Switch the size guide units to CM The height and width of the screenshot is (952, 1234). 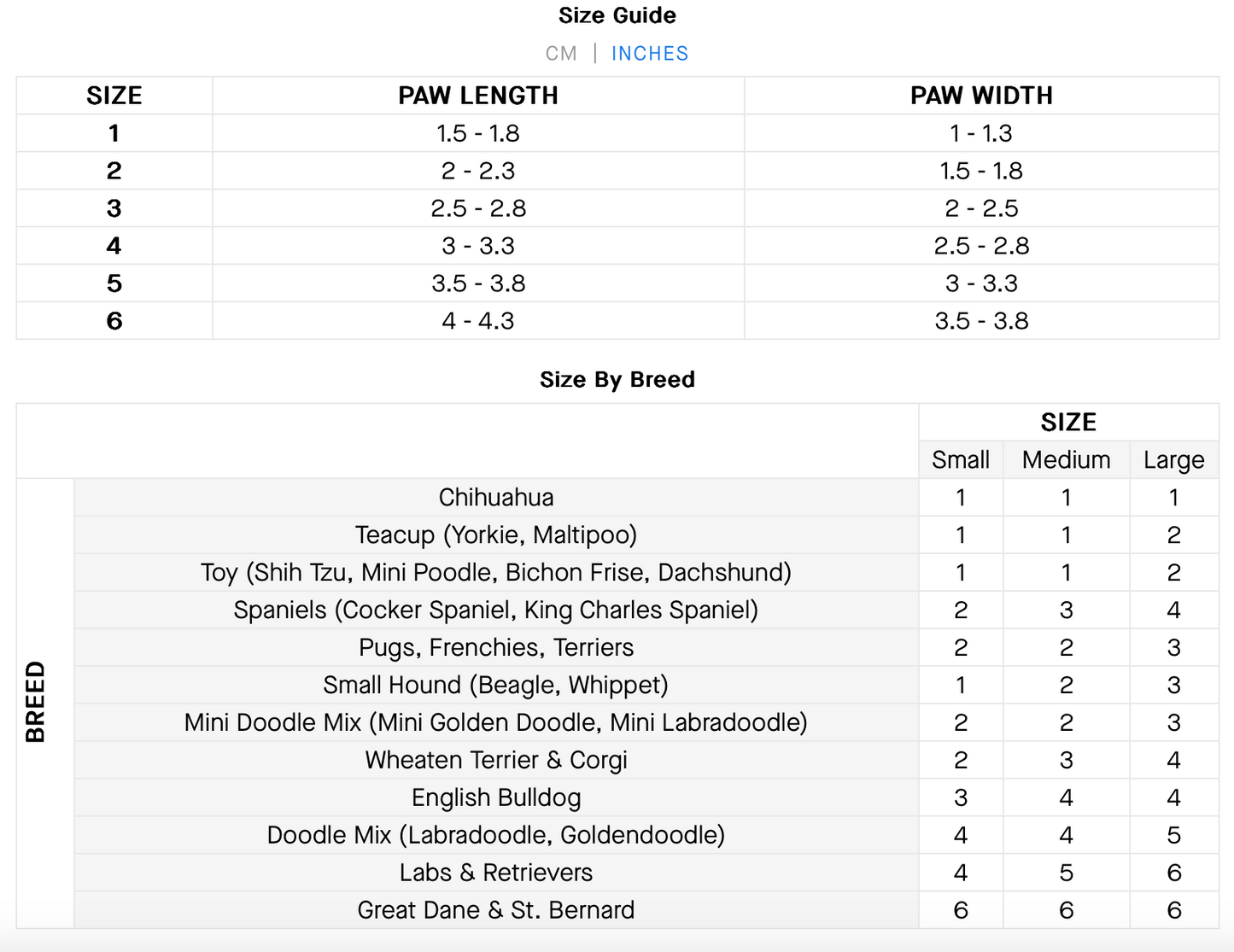point(561,54)
